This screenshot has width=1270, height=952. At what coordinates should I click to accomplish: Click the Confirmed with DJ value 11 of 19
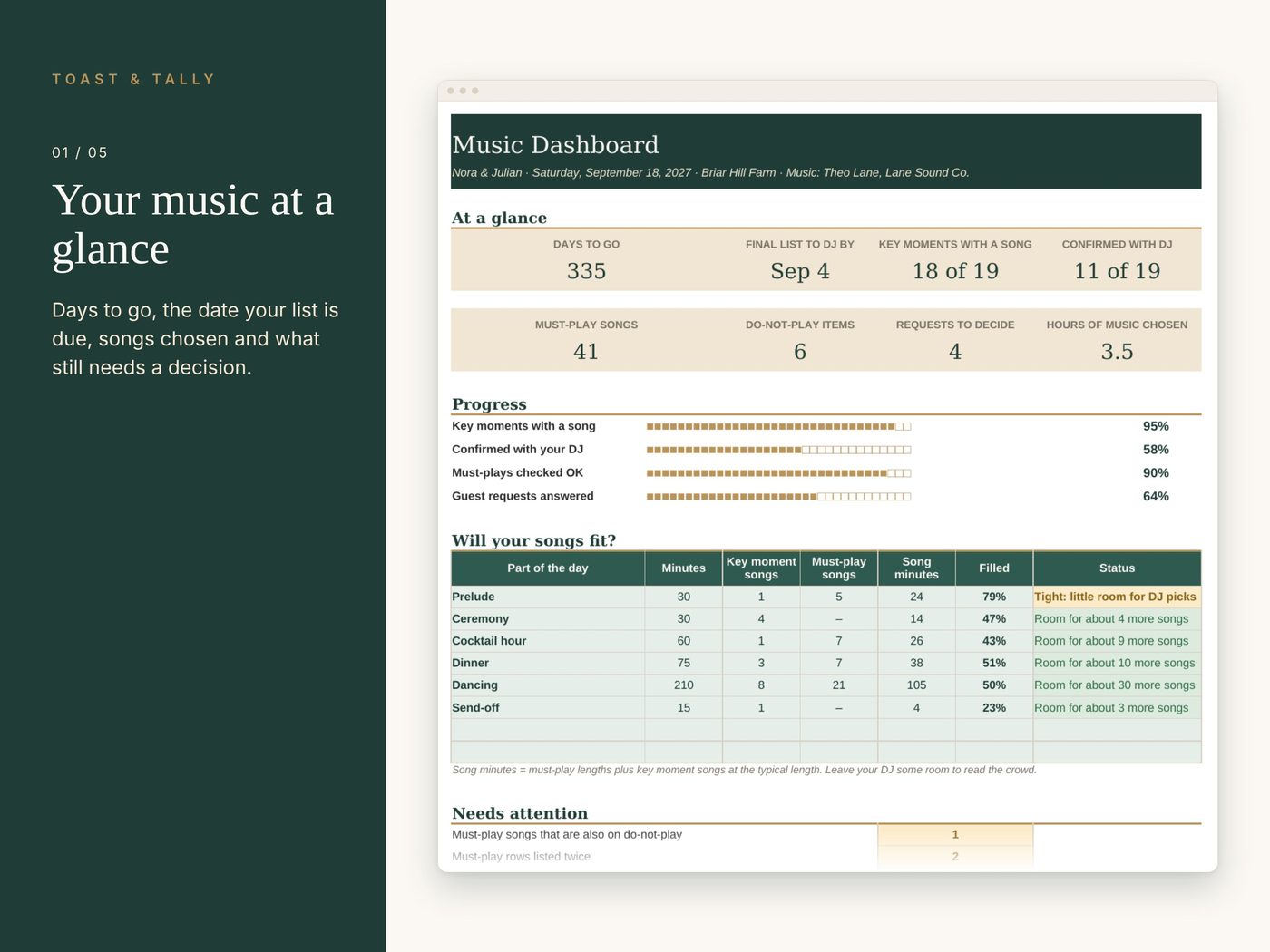(x=1117, y=271)
